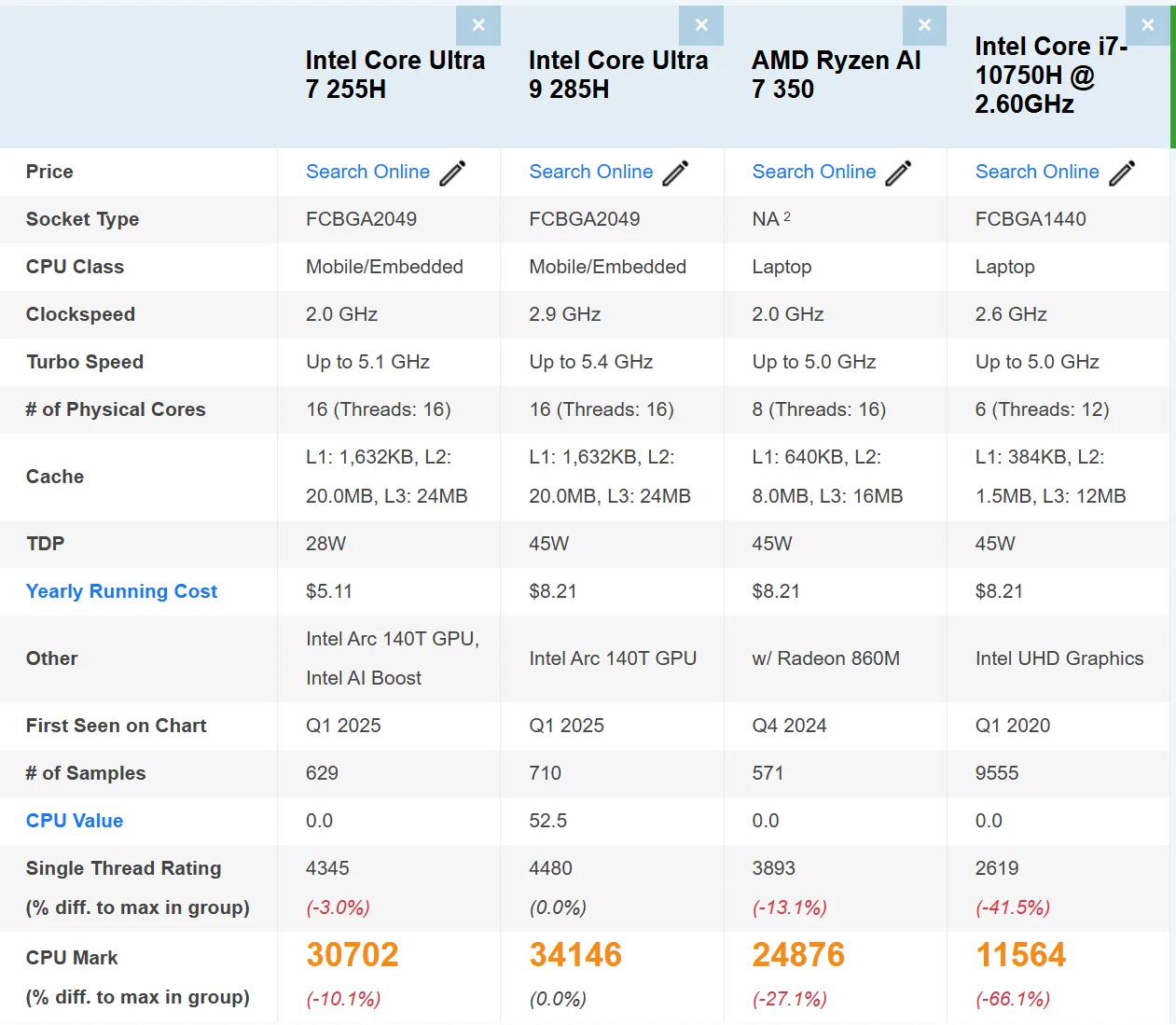Remove Intel Core Ultra 7 255H column
Viewport: 1176px width, 1025px height.
[478, 26]
